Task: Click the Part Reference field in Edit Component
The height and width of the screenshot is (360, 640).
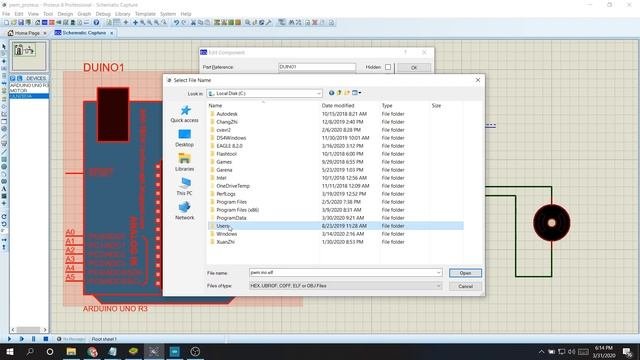Action: (317, 67)
